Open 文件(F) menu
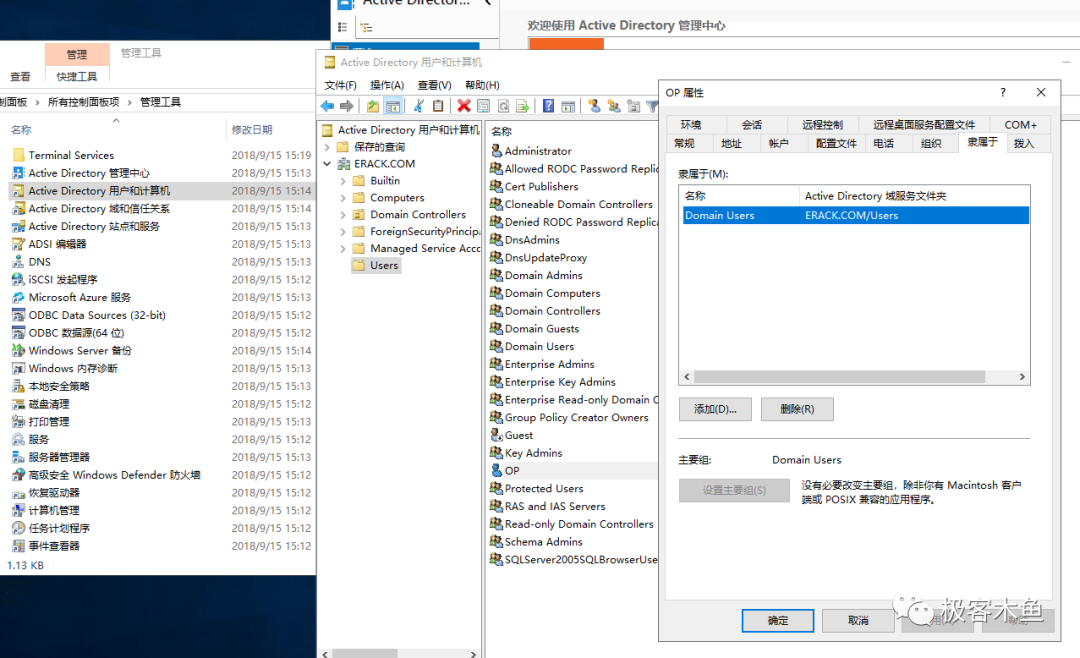This screenshot has height=658, width=1080. coord(340,85)
